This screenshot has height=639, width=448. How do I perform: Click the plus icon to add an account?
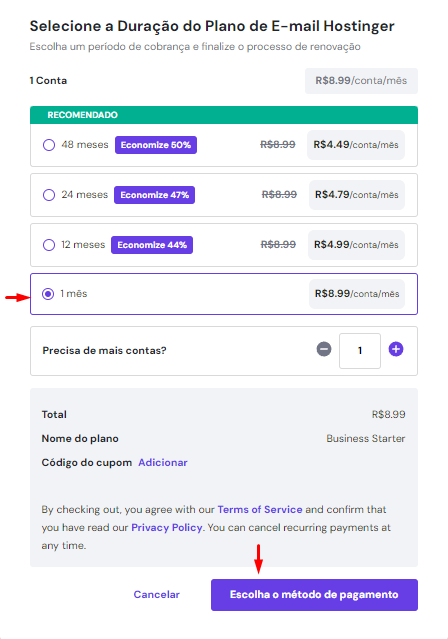point(396,349)
